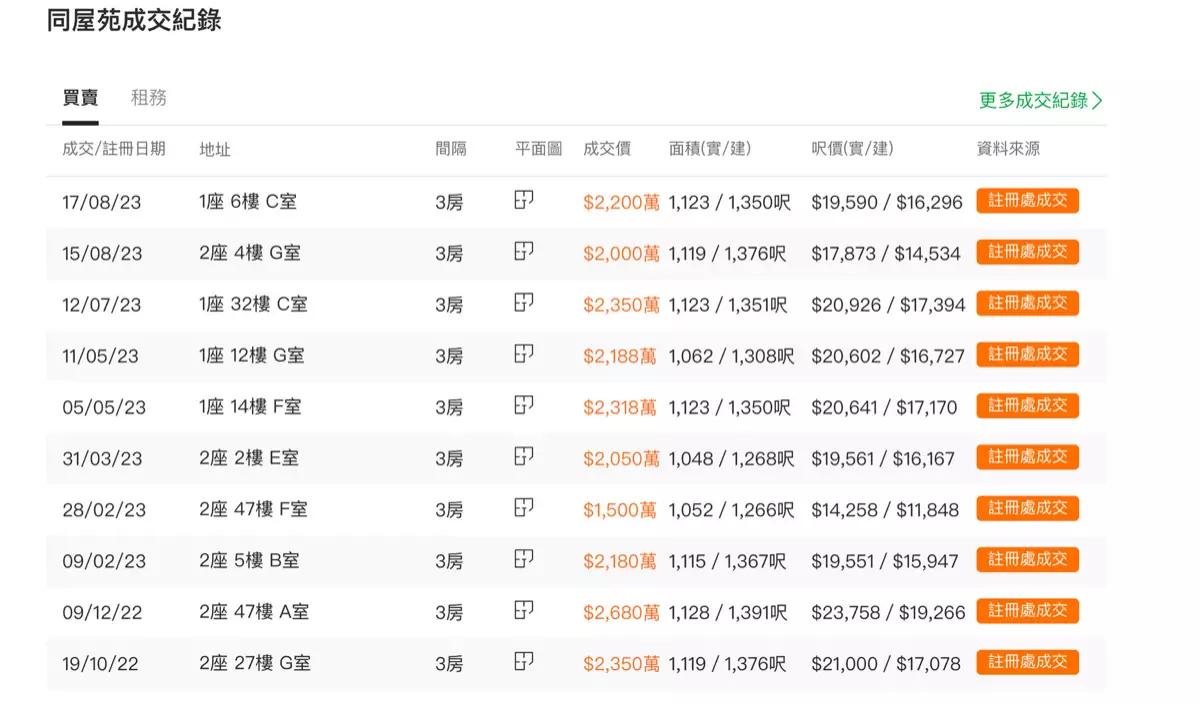View floor plan of 1座 12樓 G室
This screenshot has height=704, width=1200.
click(x=524, y=354)
